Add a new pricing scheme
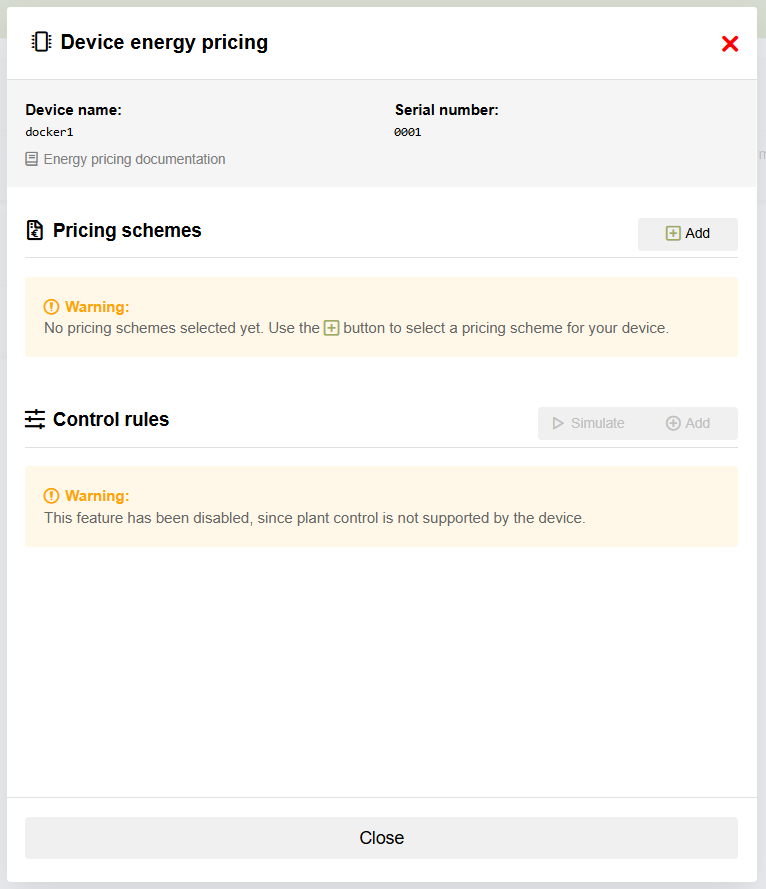 click(x=688, y=234)
